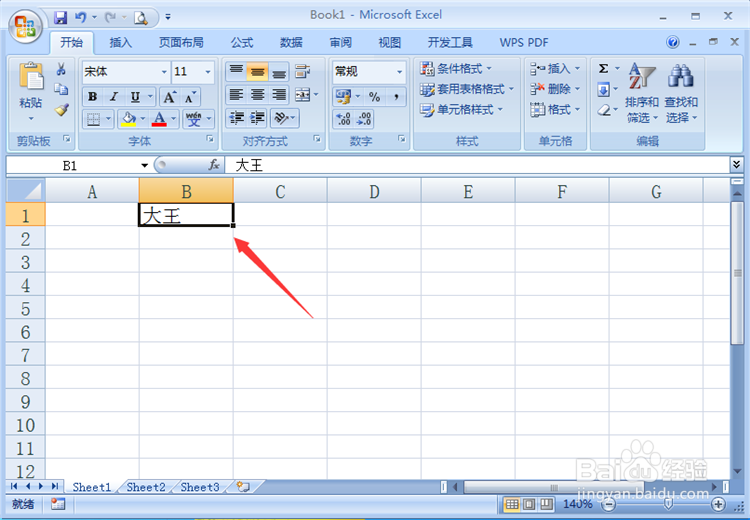Decrease font size with the small A
The image size is (750, 520).
coord(190,97)
